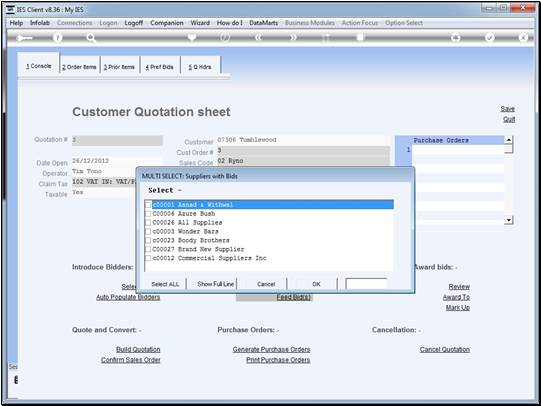Open the question mark help icon
541x406 pixels.
[58, 38]
